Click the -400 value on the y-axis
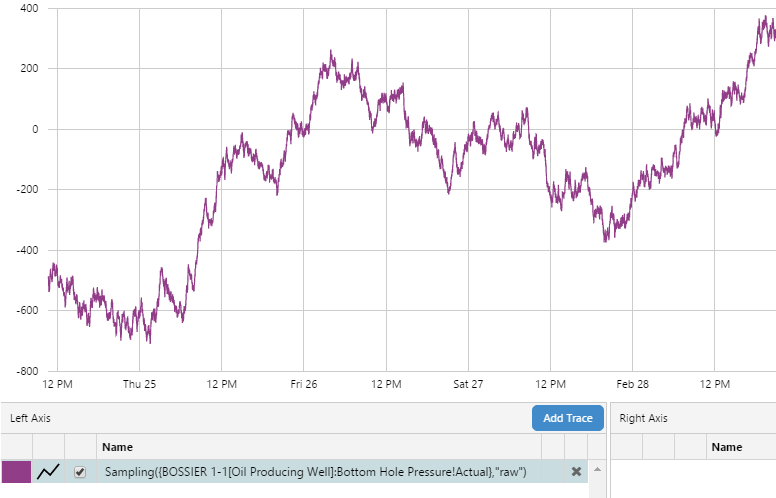The width and height of the screenshot is (776, 498). tap(26, 250)
